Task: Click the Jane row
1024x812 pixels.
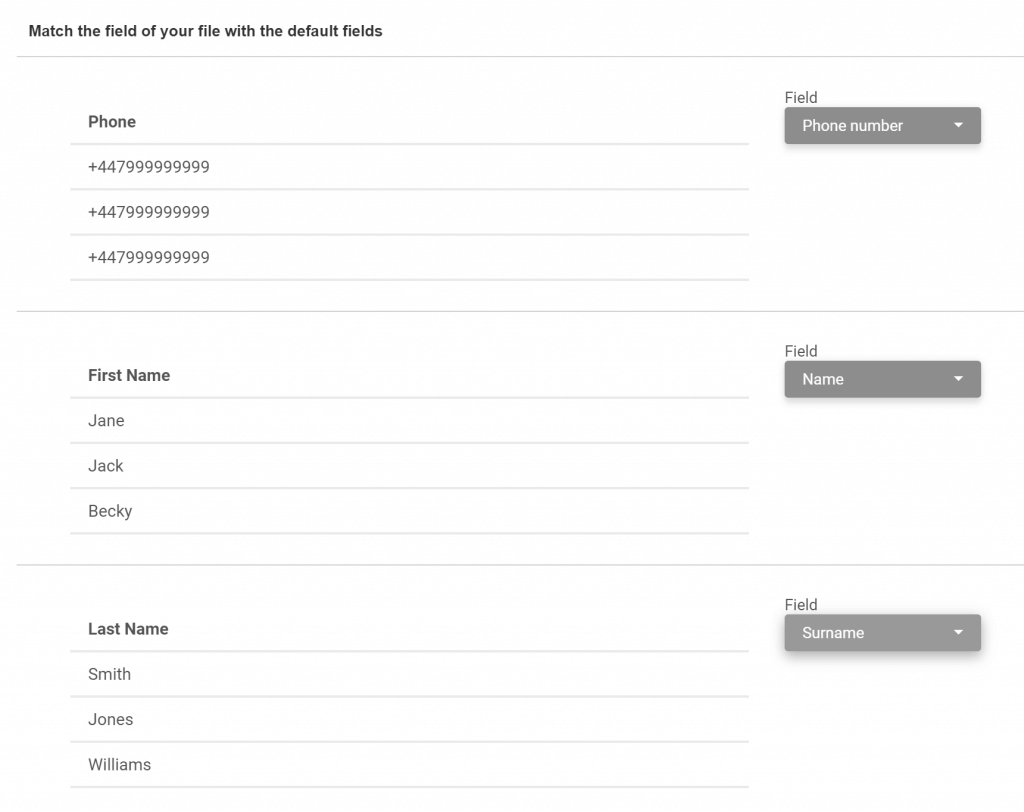Action: 409,420
